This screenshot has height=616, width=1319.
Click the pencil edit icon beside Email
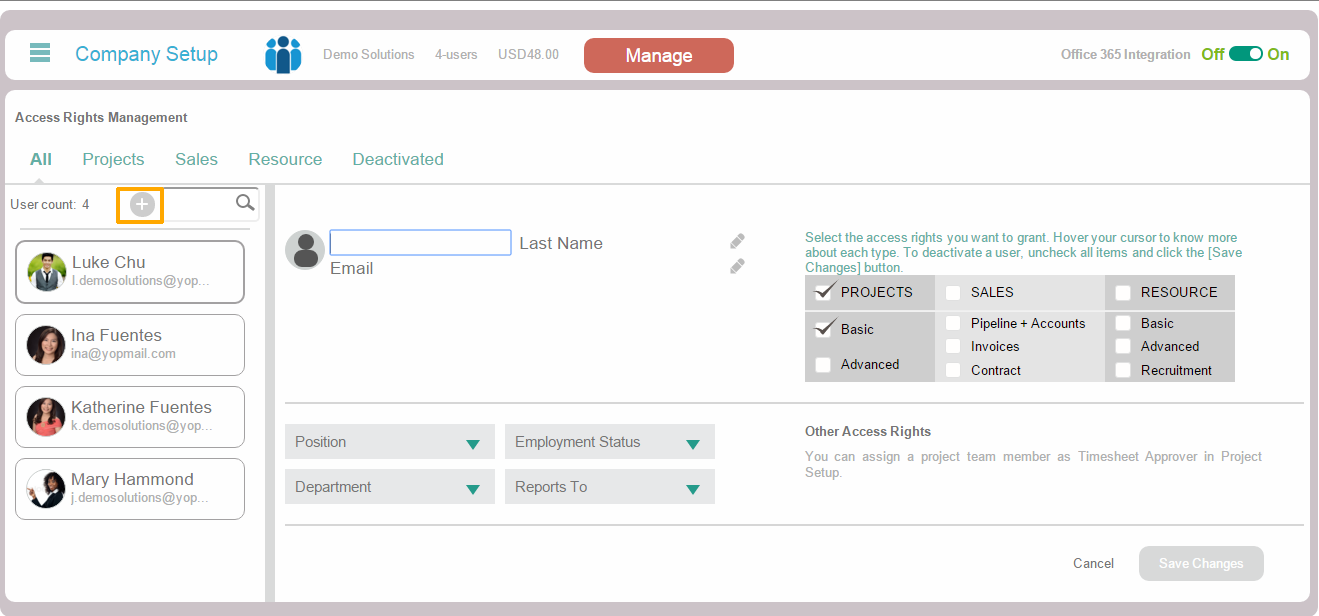pyautogui.click(x=737, y=266)
